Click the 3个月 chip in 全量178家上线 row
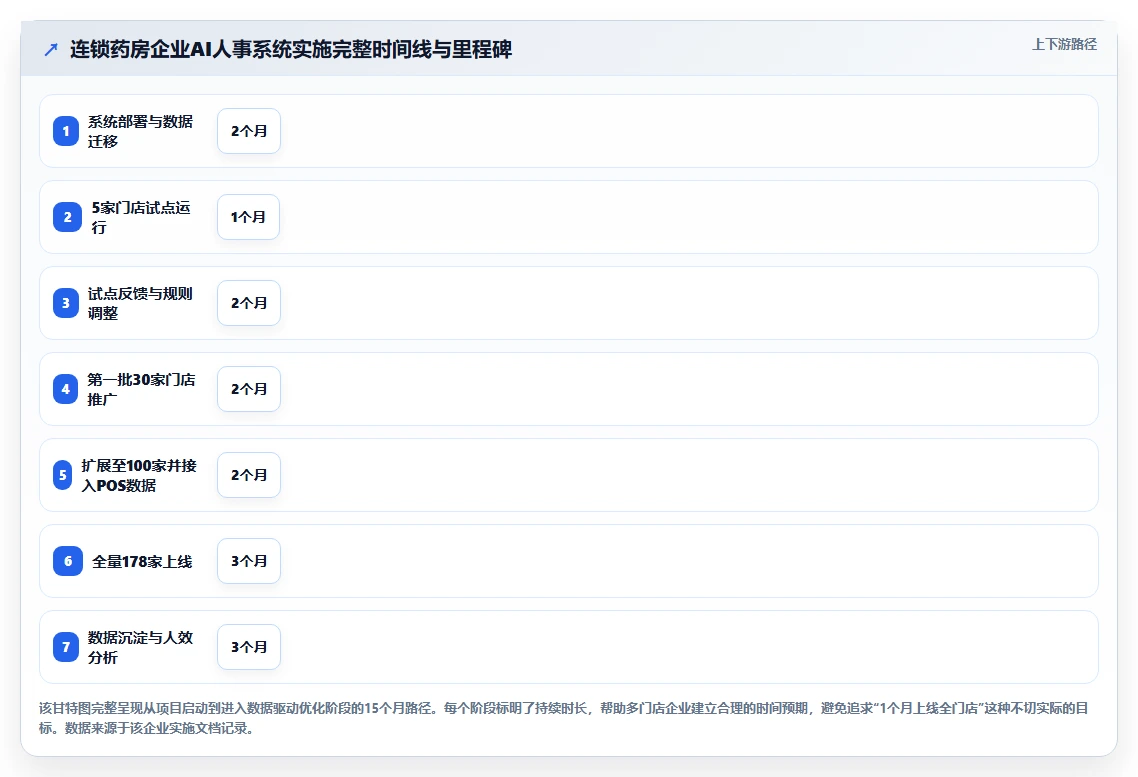The width and height of the screenshot is (1138, 777). [249, 561]
